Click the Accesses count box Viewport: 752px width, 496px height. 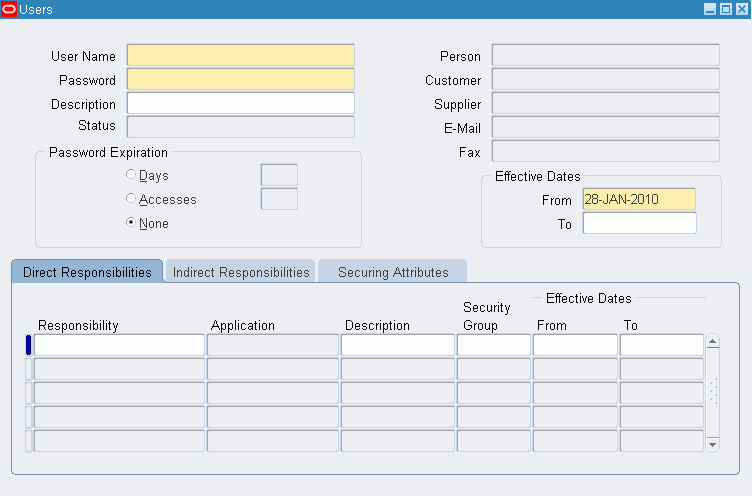click(x=279, y=199)
